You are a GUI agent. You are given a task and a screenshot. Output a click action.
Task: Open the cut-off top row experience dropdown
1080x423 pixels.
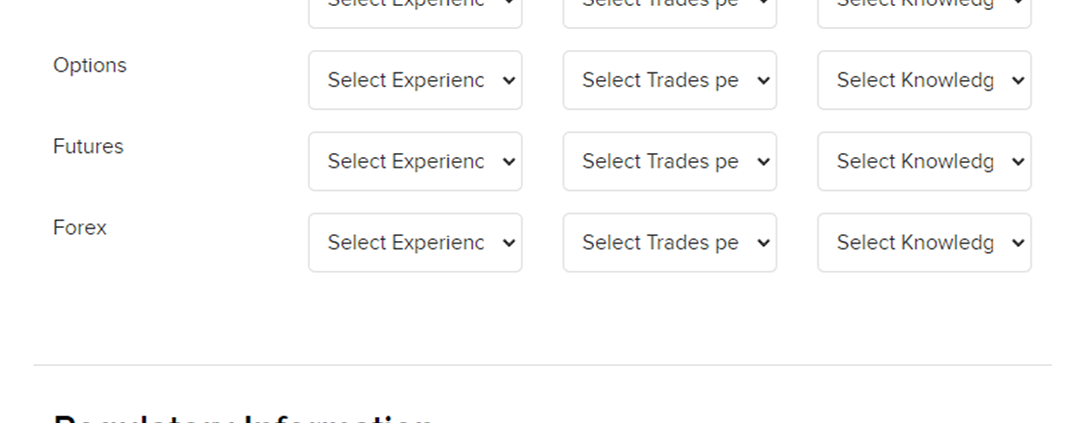(x=414, y=10)
